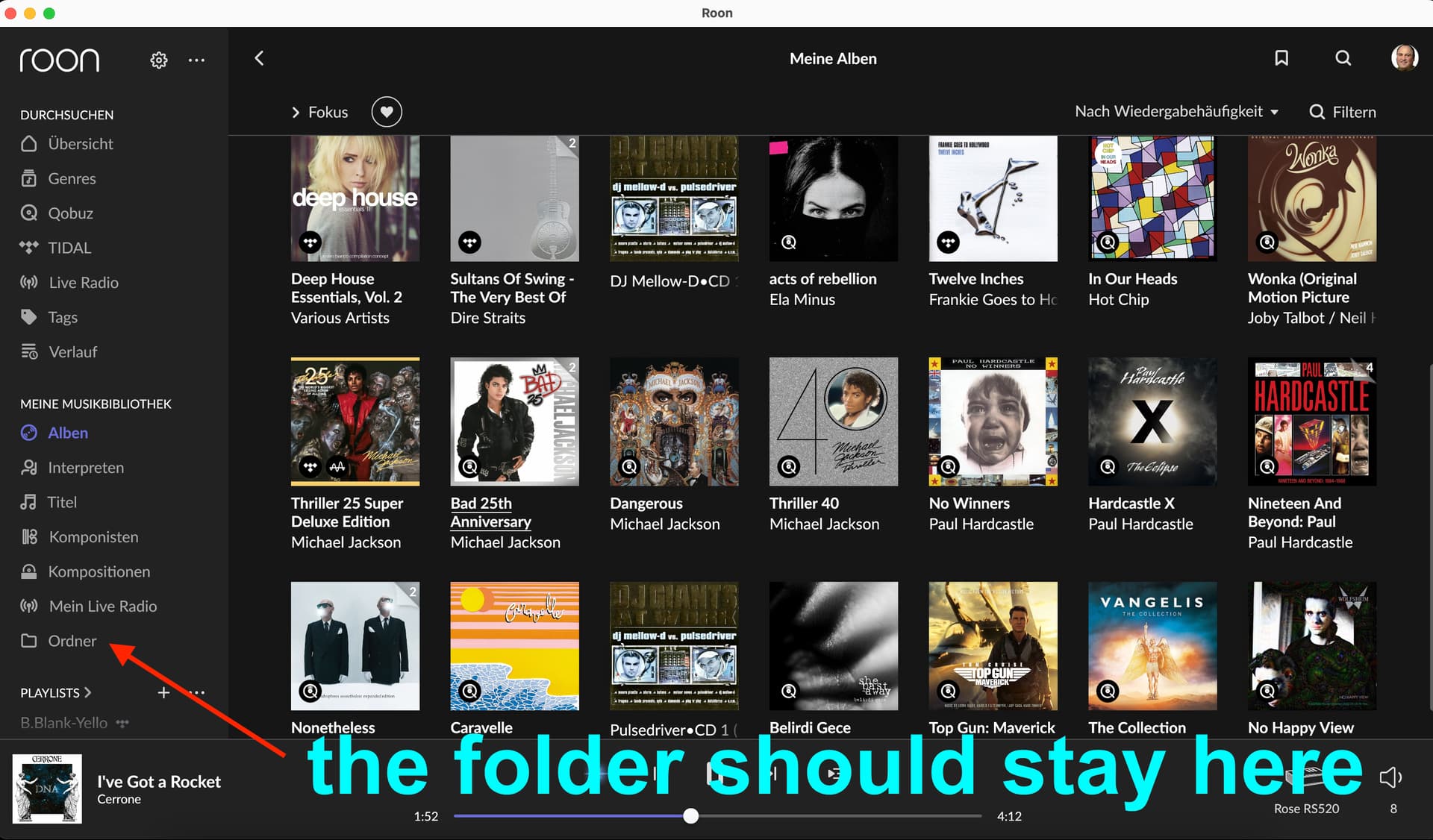The height and width of the screenshot is (840, 1433).
Task: Toggle the heart favorites filter
Action: point(387,112)
